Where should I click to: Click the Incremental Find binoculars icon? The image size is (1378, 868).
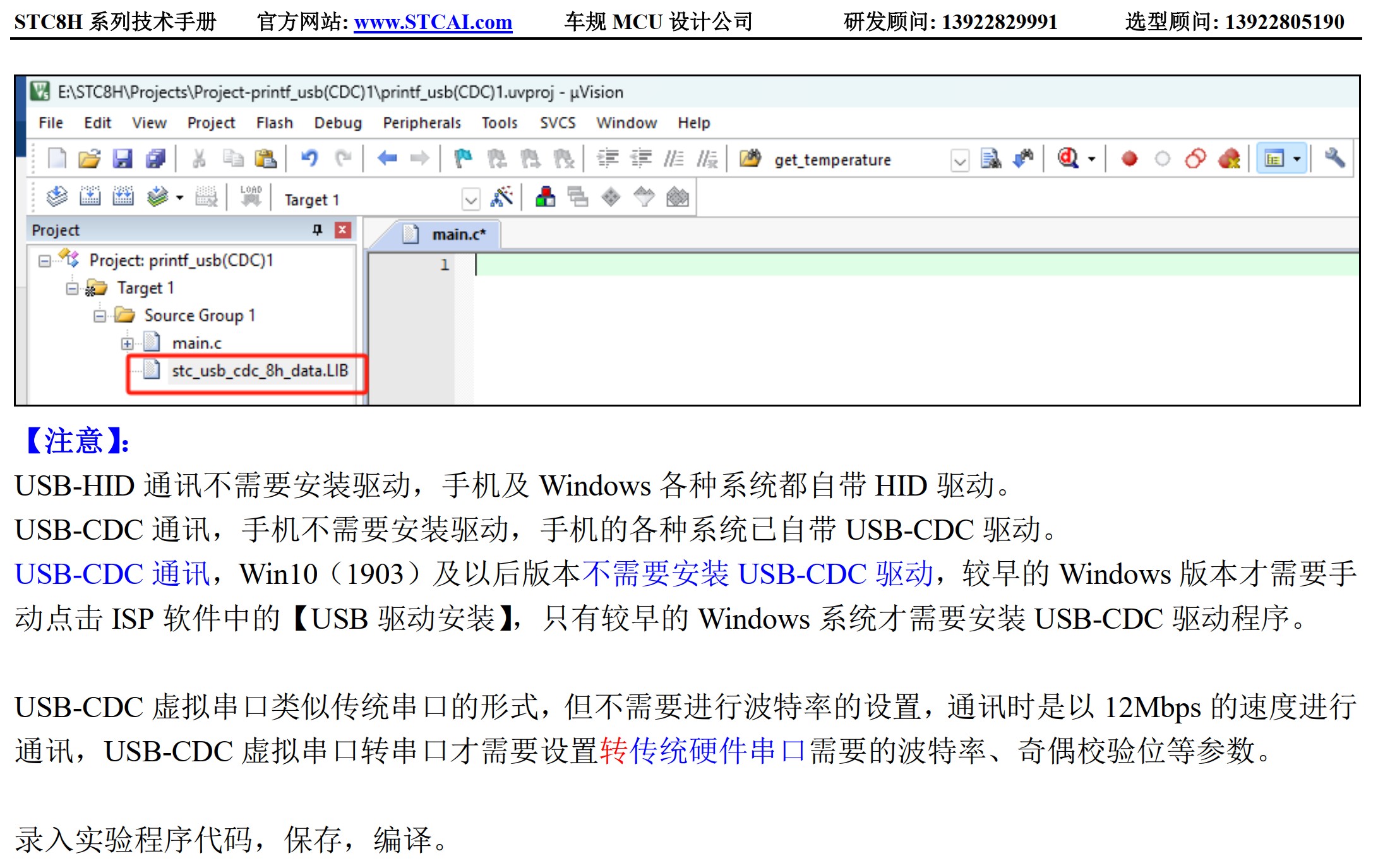(1023, 158)
